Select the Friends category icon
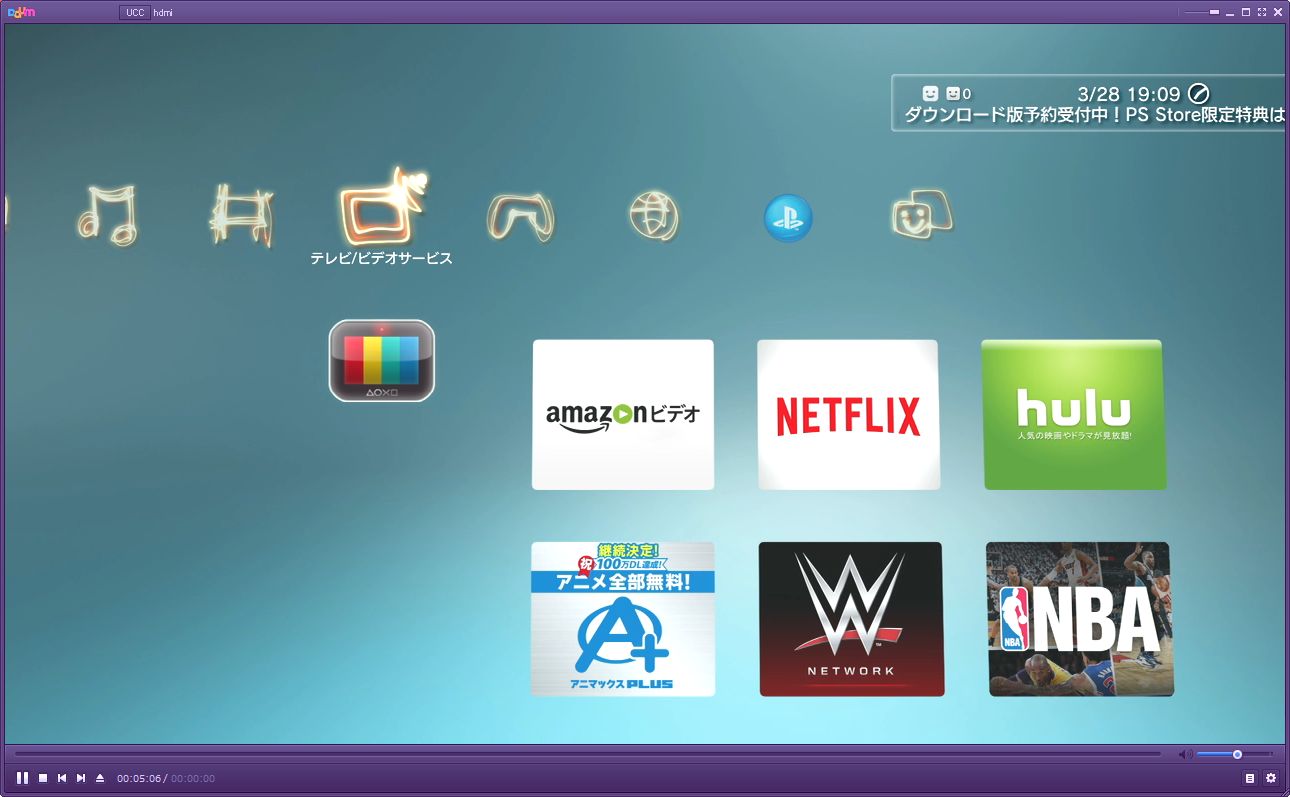The image size is (1290, 797). (921, 214)
